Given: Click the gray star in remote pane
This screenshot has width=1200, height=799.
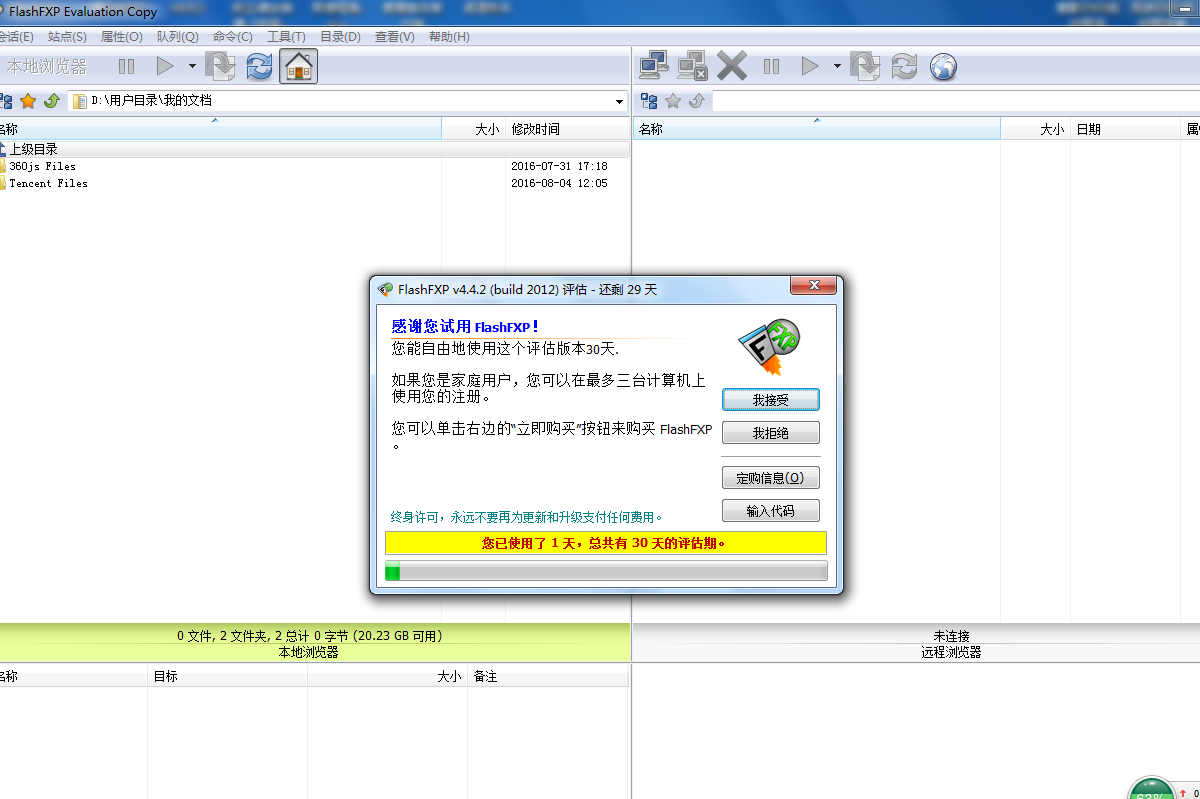Looking at the screenshot, I should coord(673,101).
